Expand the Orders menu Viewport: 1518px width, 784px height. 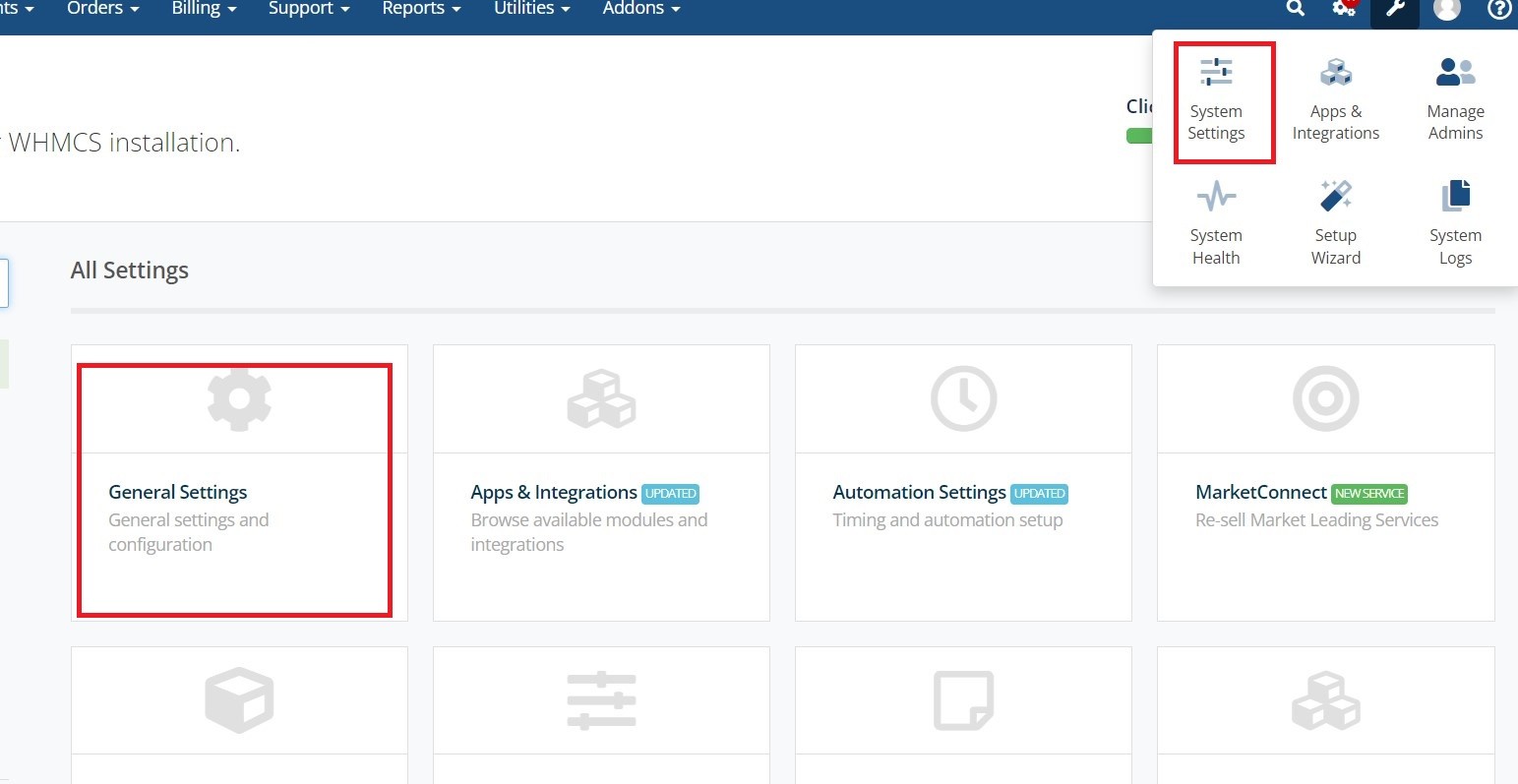[x=102, y=9]
